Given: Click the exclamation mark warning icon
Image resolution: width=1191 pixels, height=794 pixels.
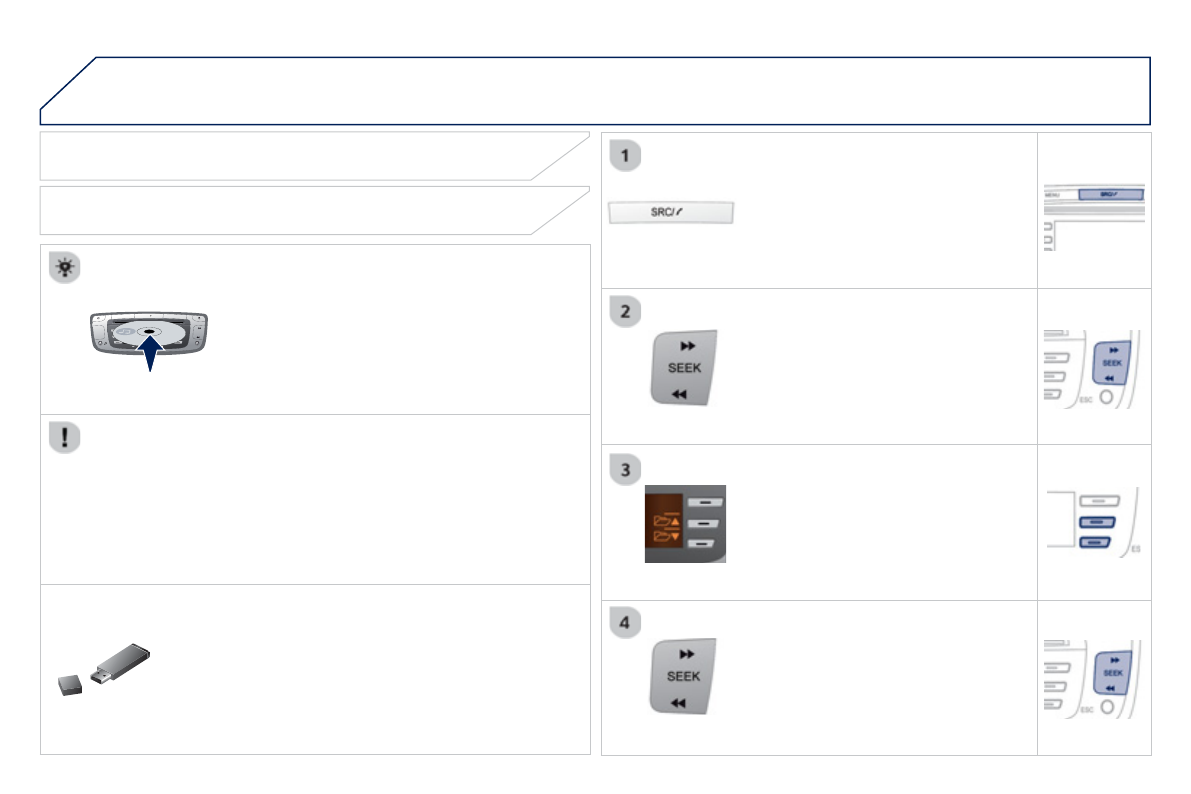Looking at the screenshot, I should point(65,438).
